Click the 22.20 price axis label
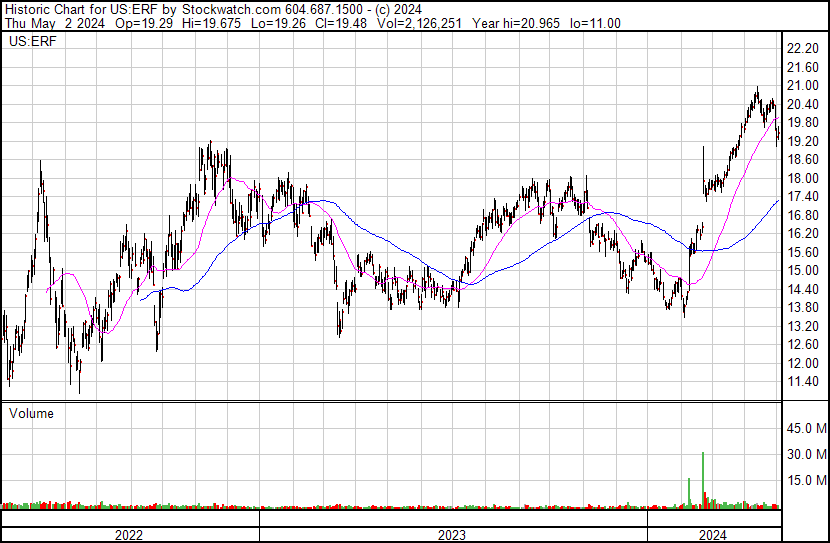This screenshot has width=830, height=543. point(803,49)
